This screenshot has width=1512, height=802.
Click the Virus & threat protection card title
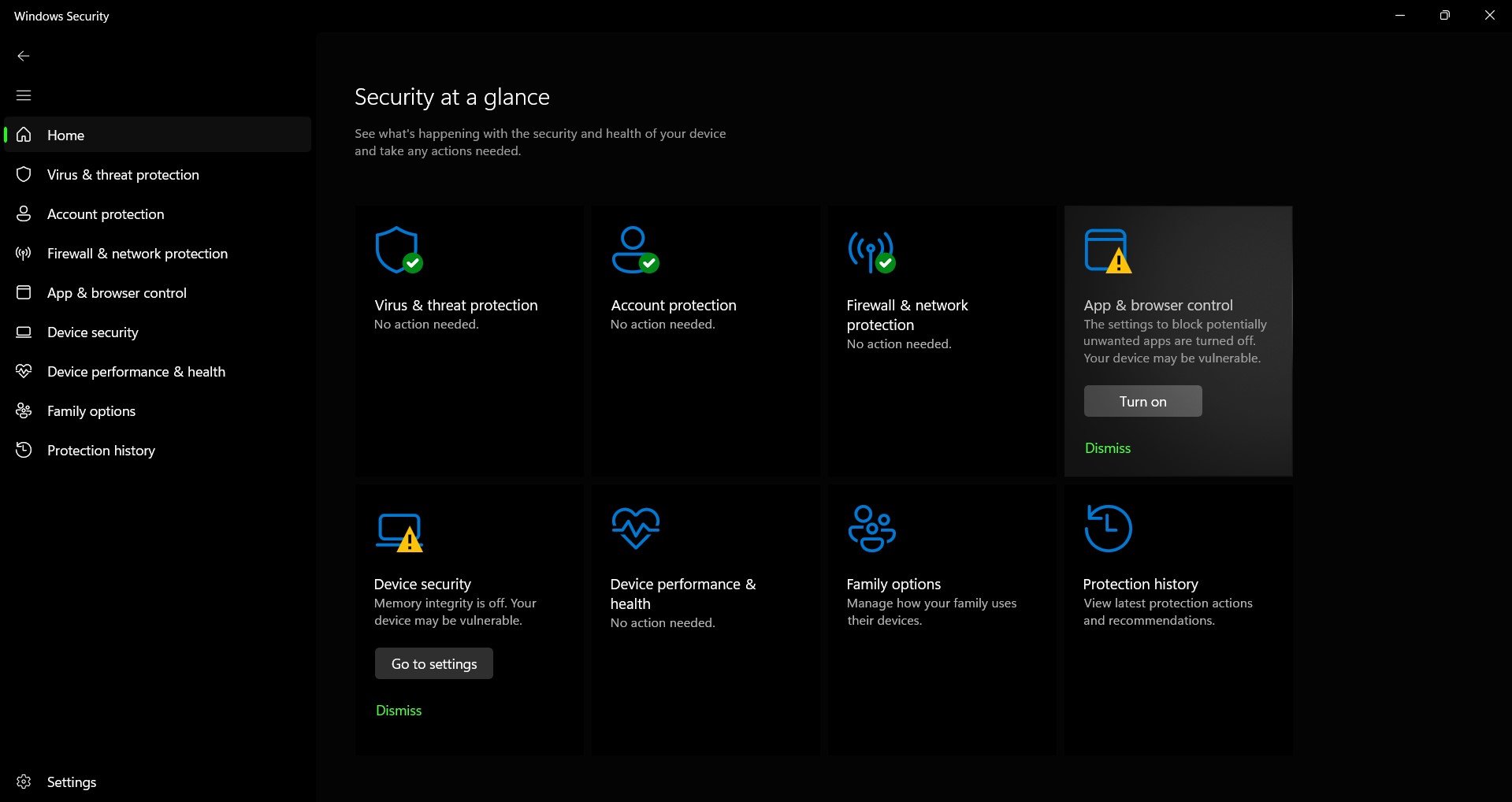tap(455, 305)
